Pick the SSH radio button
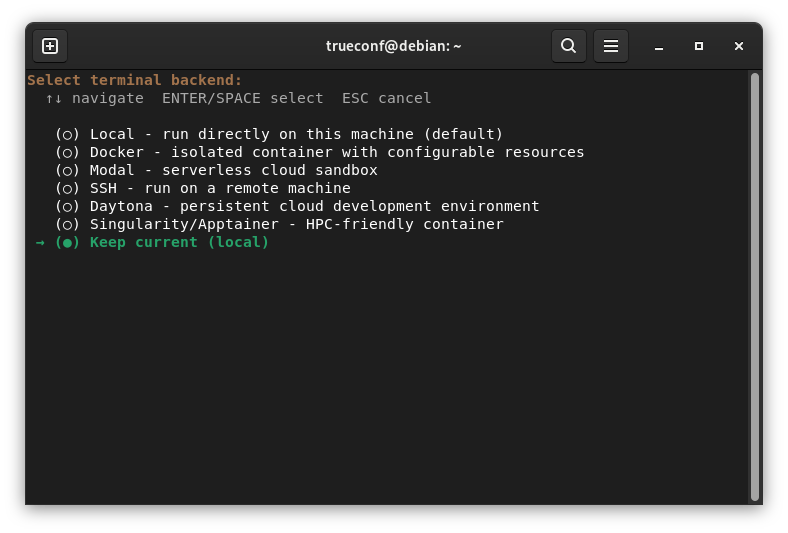This screenshot has height=533, width=788. click(67, 189)
